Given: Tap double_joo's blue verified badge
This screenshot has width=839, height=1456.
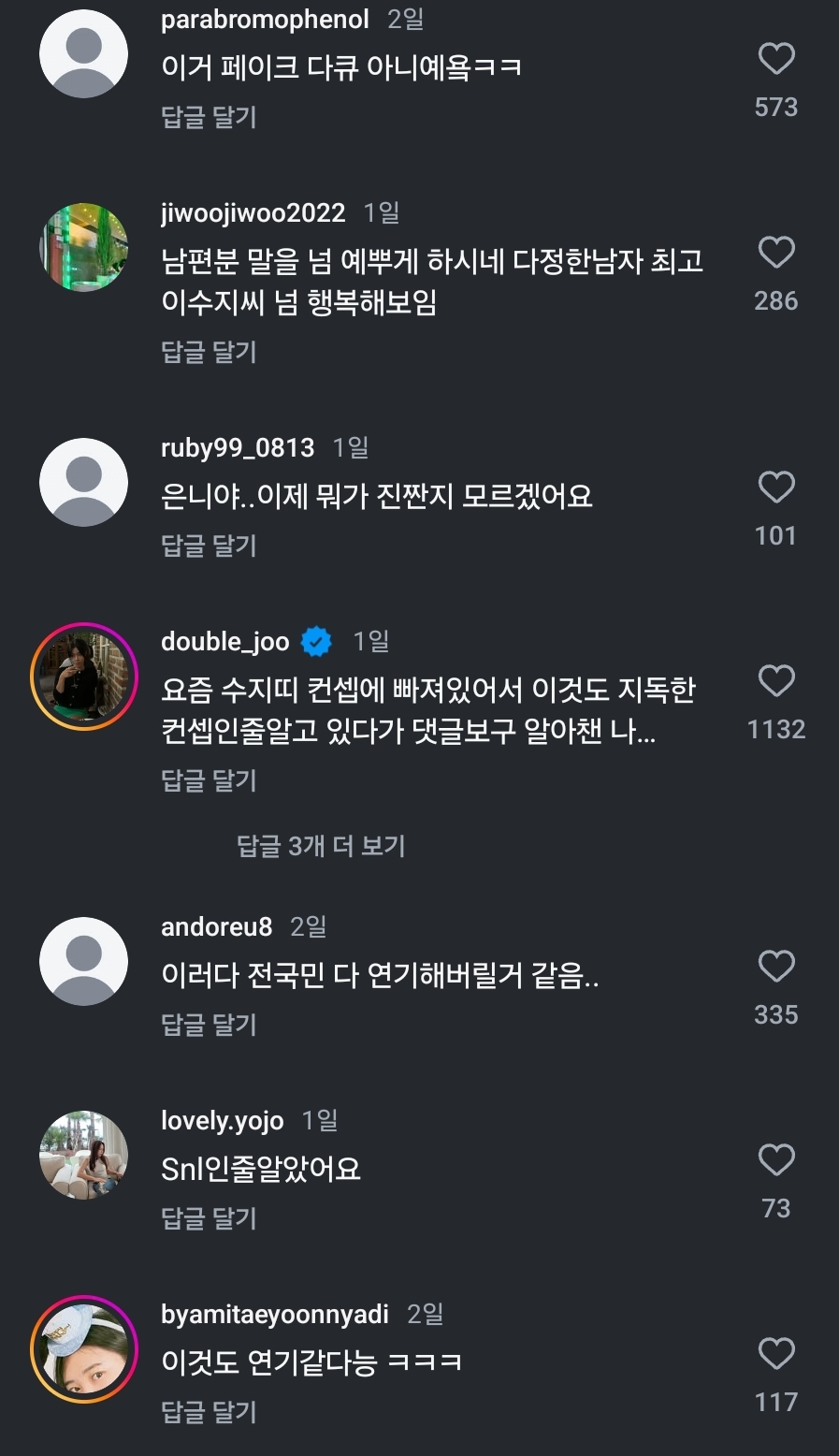Looking at the screenshot, I should point(316,642).
